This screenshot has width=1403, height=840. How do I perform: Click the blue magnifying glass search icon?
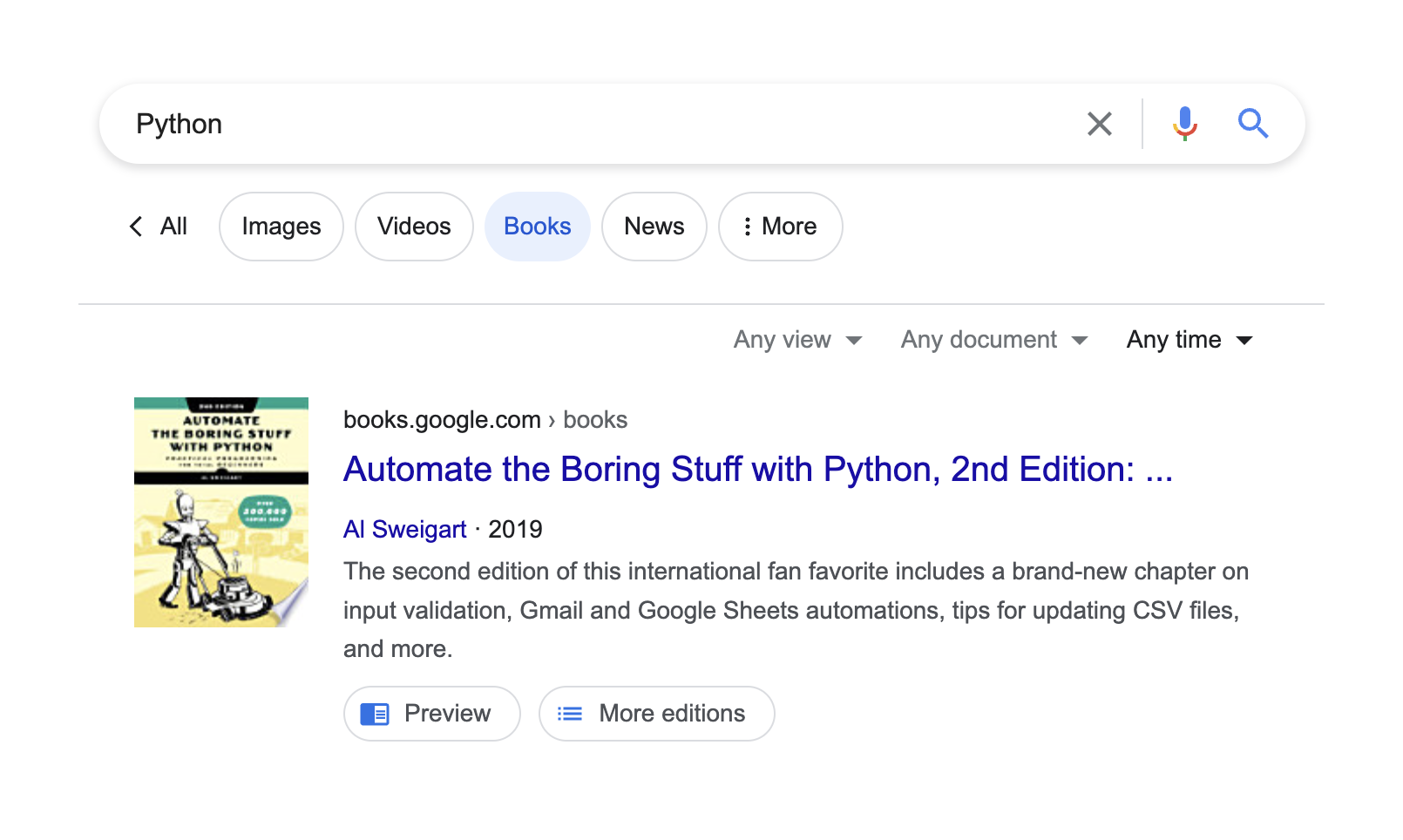[x=1252, y=124]
